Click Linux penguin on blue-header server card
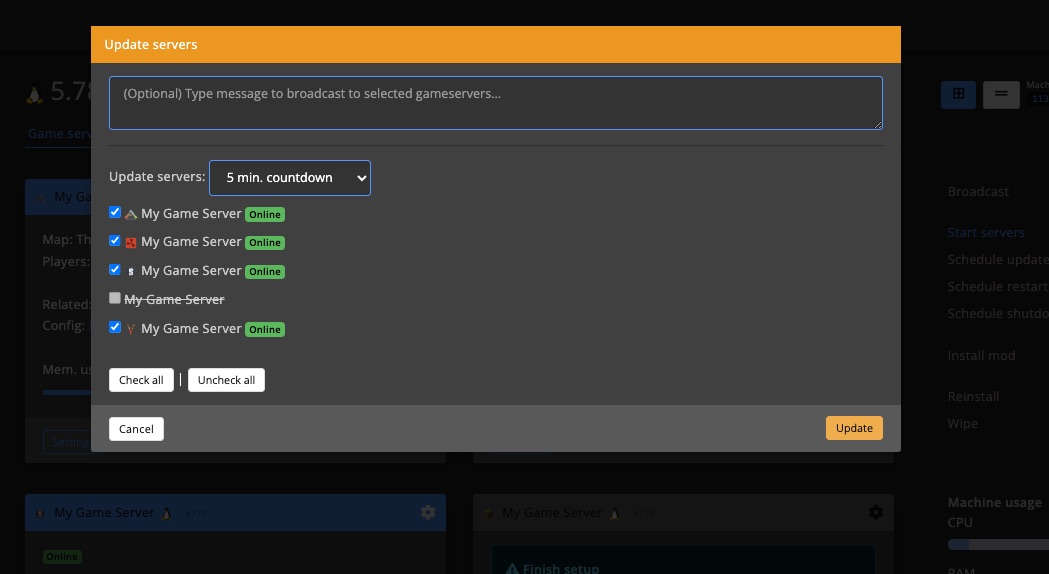 pos(167,513)
